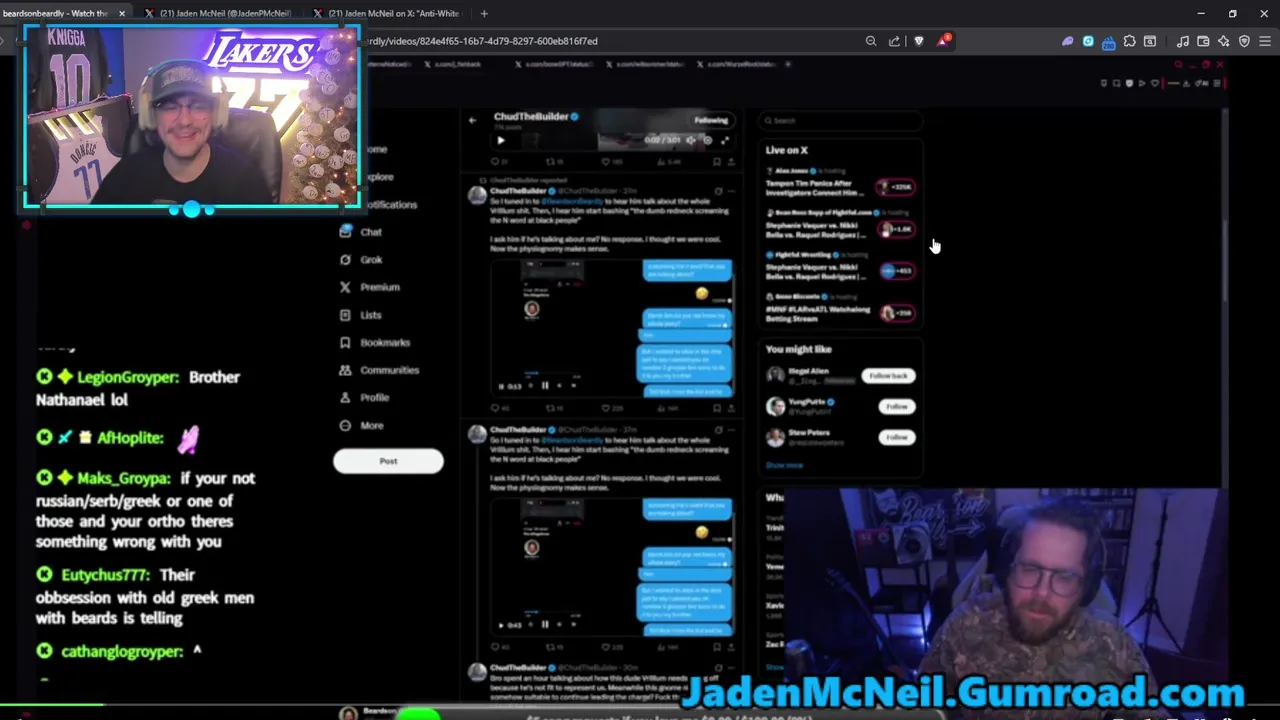1280x720 pixels.
Task: Click Show more under You might like
Action: [784, 465]
